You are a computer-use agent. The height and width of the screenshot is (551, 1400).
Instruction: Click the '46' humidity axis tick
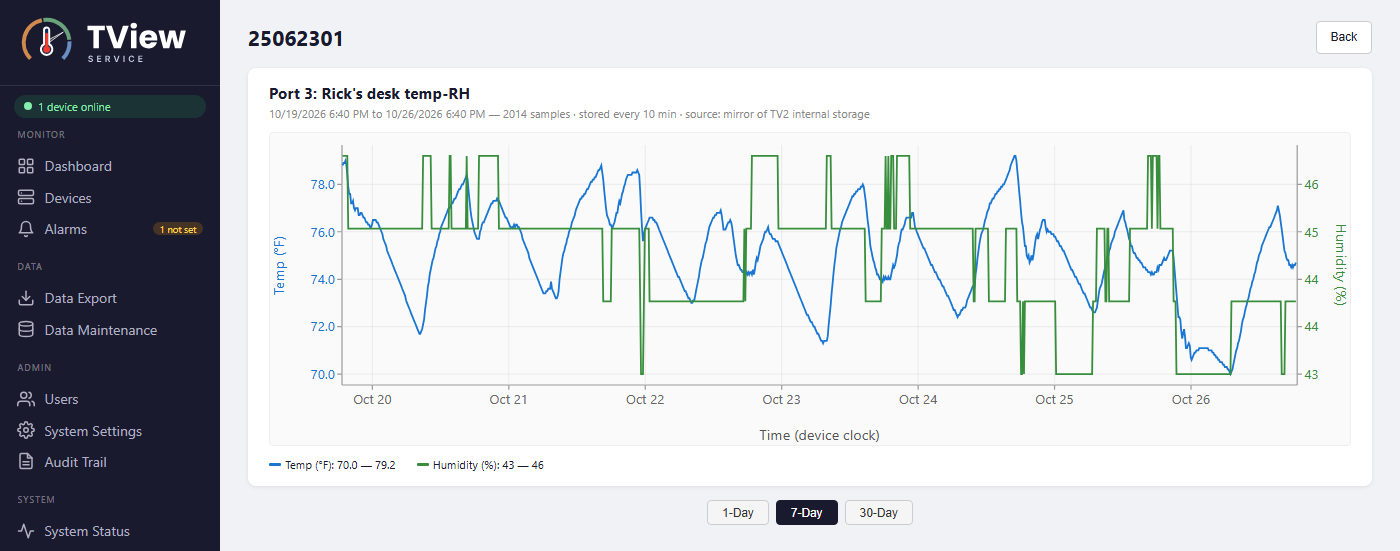click(1312, 185)
